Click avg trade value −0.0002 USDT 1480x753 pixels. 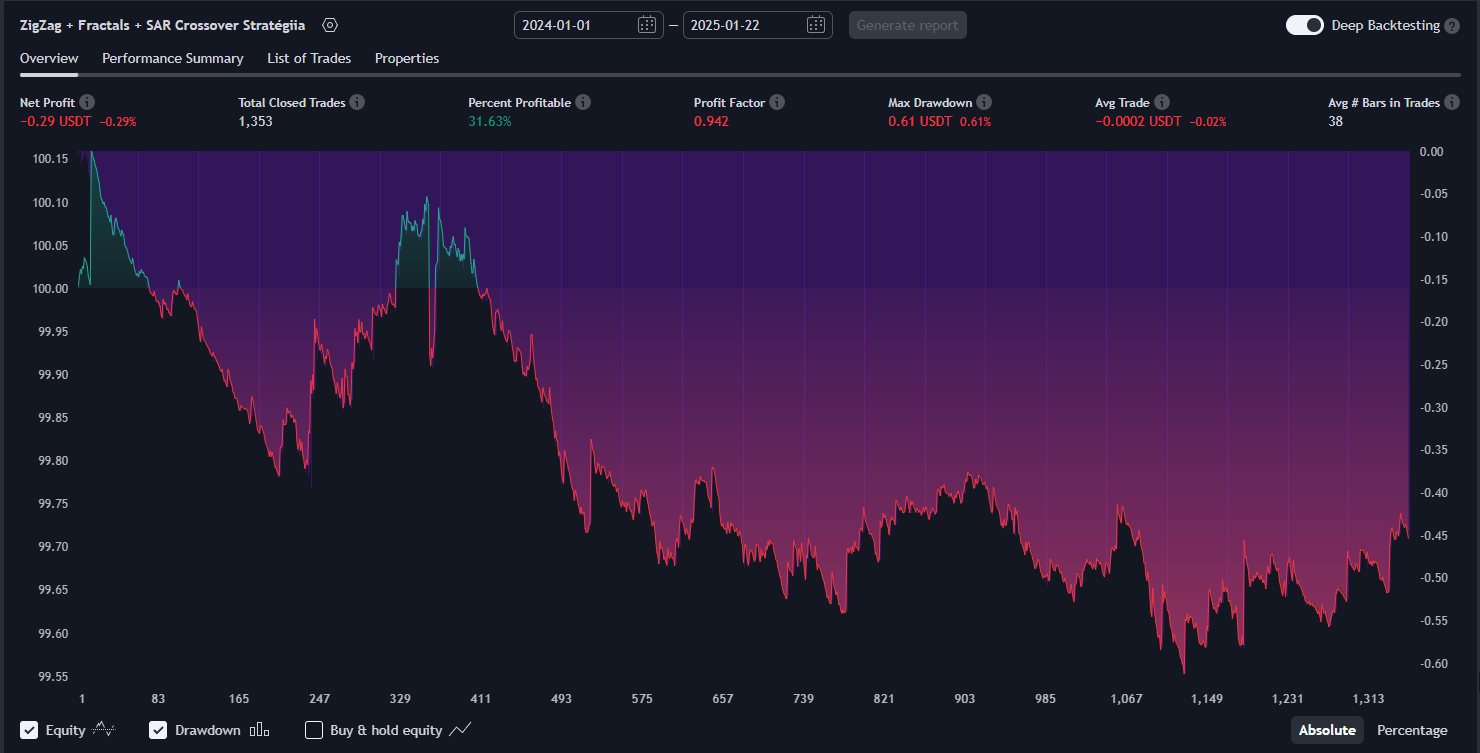point(1138,121)
